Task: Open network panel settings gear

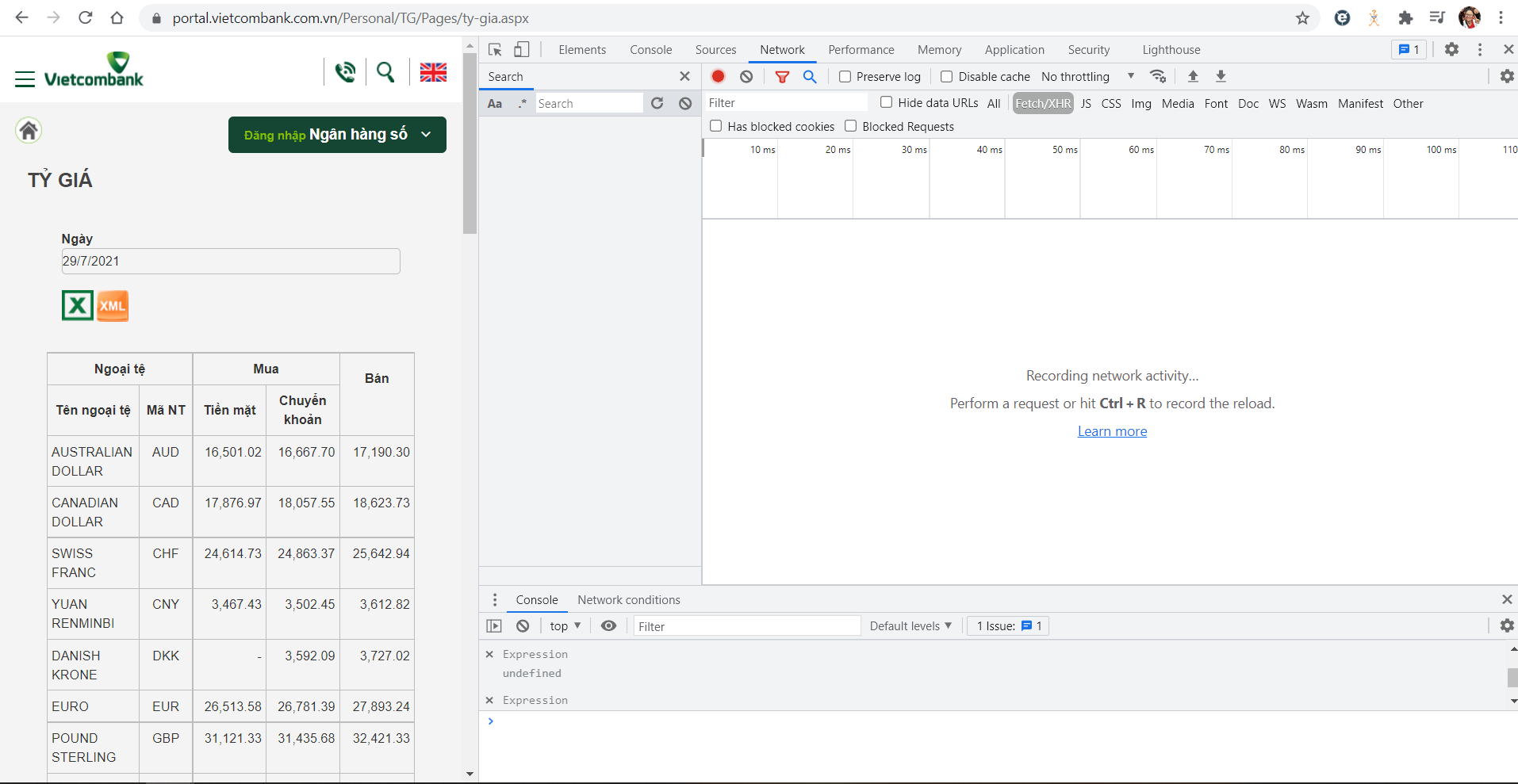Action: tap(1507, 76)
